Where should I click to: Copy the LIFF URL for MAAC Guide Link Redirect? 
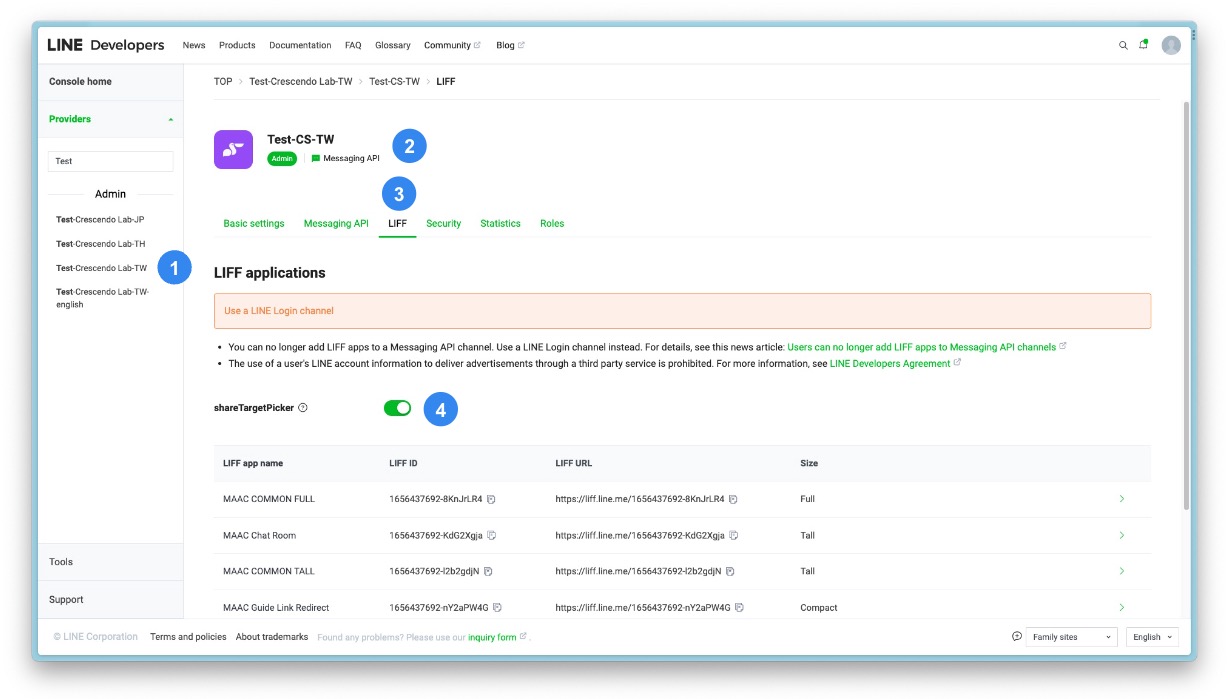click(x=739, y=608)
